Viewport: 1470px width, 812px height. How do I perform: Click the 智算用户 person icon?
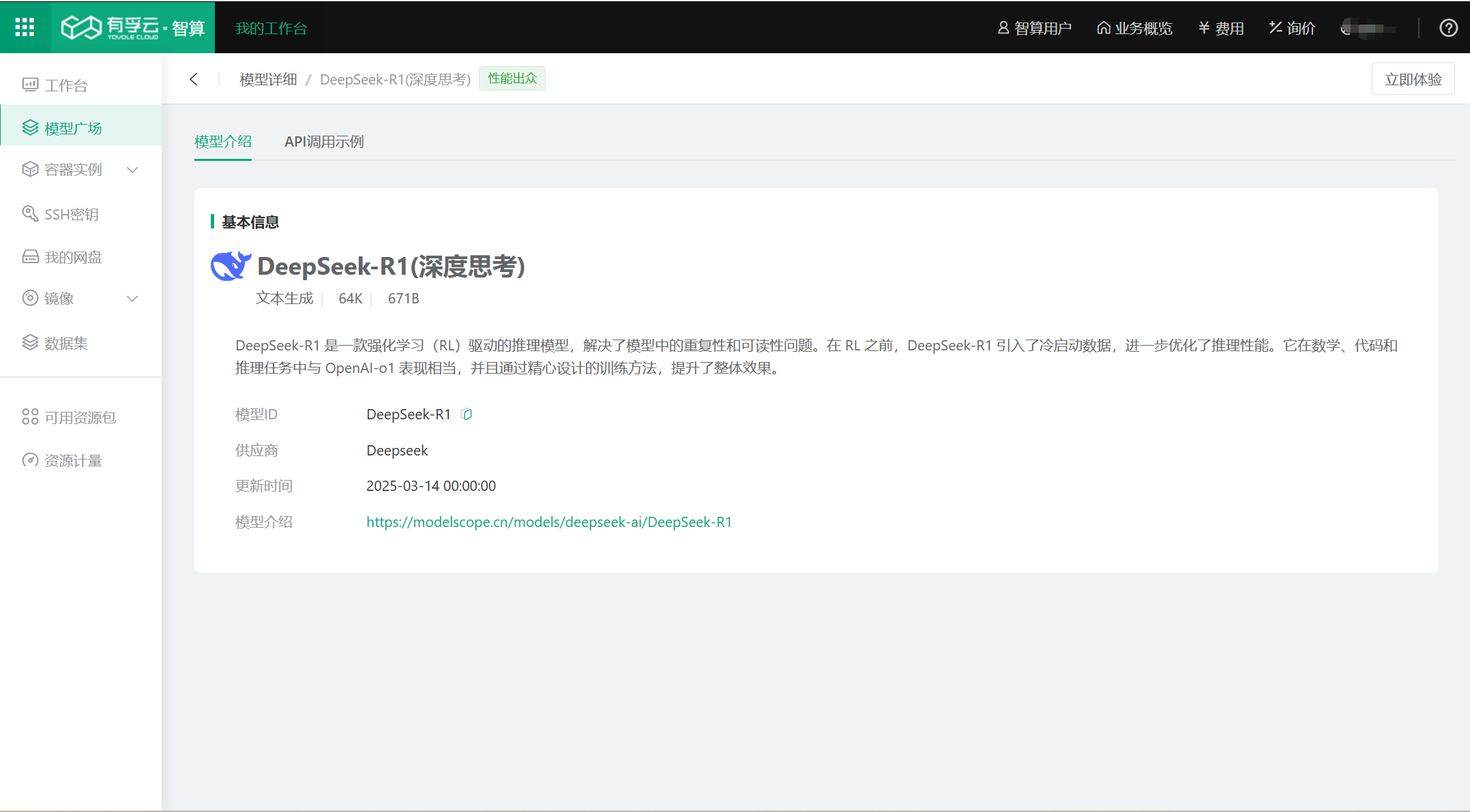1003,28
